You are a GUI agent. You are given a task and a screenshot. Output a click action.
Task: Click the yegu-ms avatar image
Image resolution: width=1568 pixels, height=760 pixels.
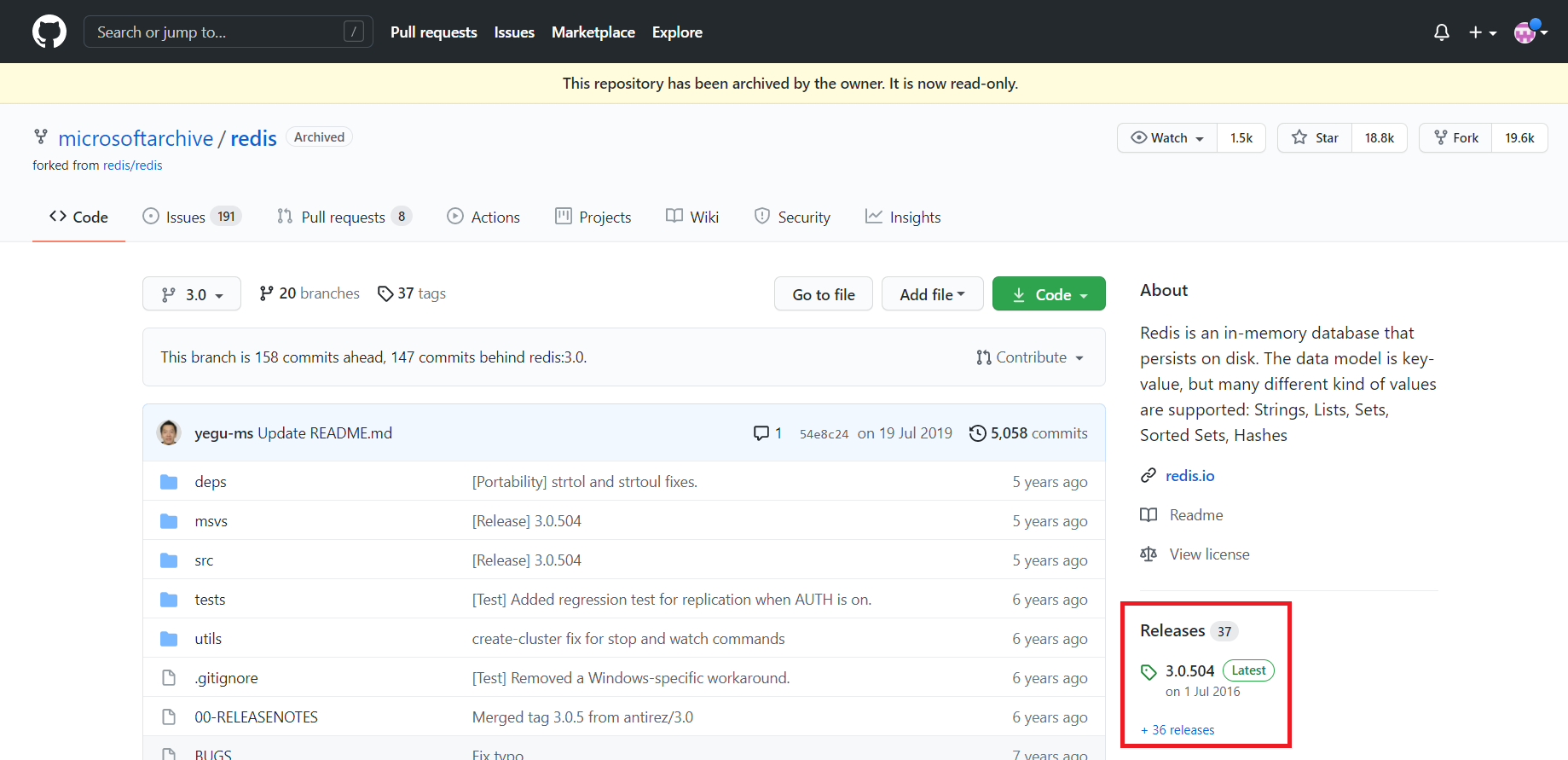pos(169,432)
